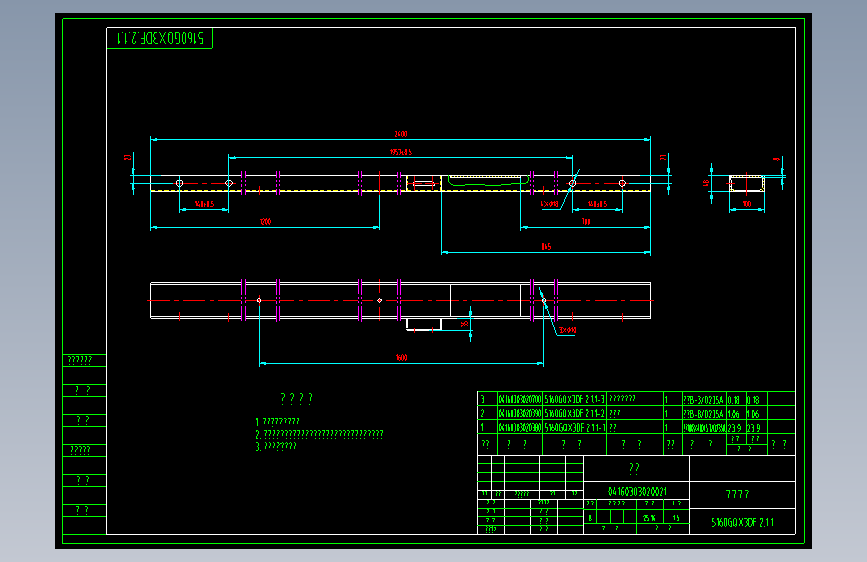Select the 2400 overall length dimension
Image resolution: width=867 pixels, height=562 pixels.
point(401,134)
